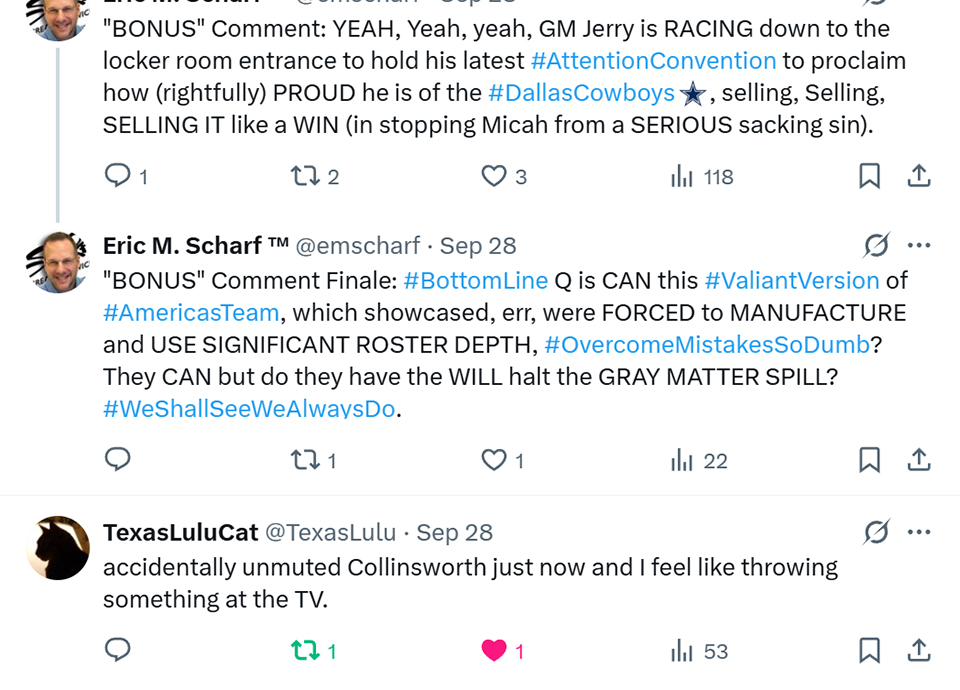Share the Attention Convention tweet

(919, 177)
